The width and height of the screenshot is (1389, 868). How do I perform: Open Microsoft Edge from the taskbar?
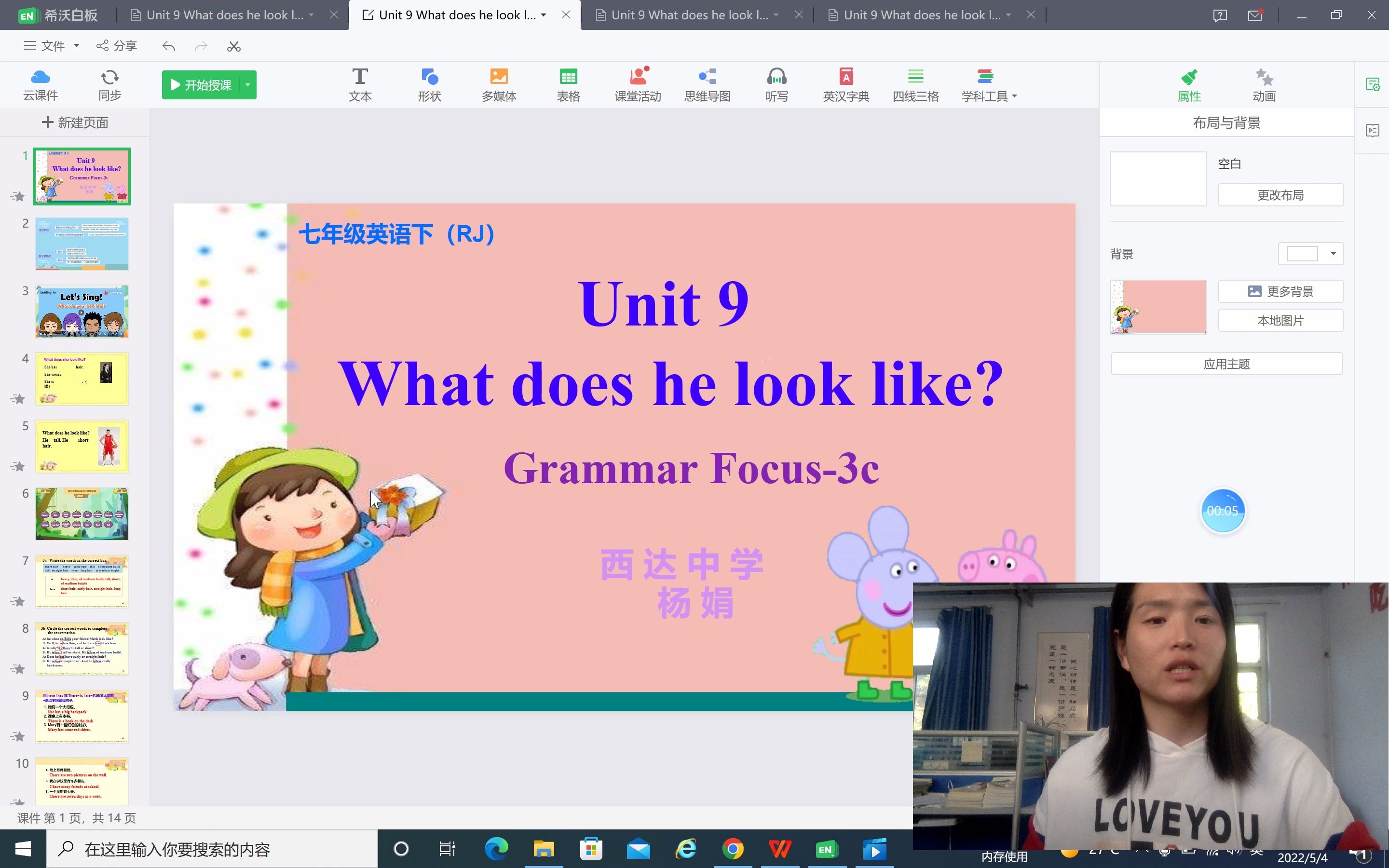coord(496,849)
